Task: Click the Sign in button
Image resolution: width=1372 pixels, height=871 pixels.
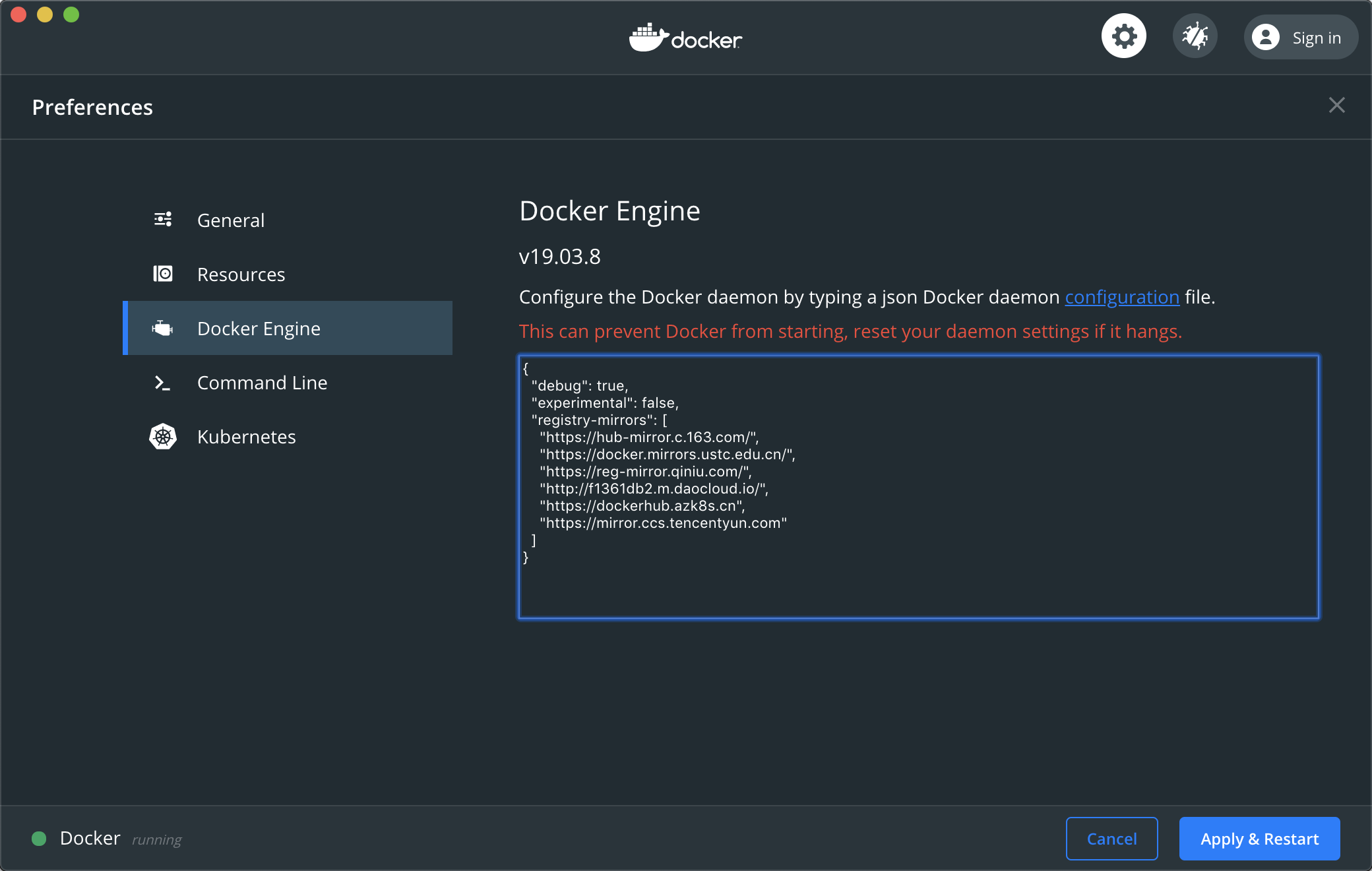Action: (1301, 38)
